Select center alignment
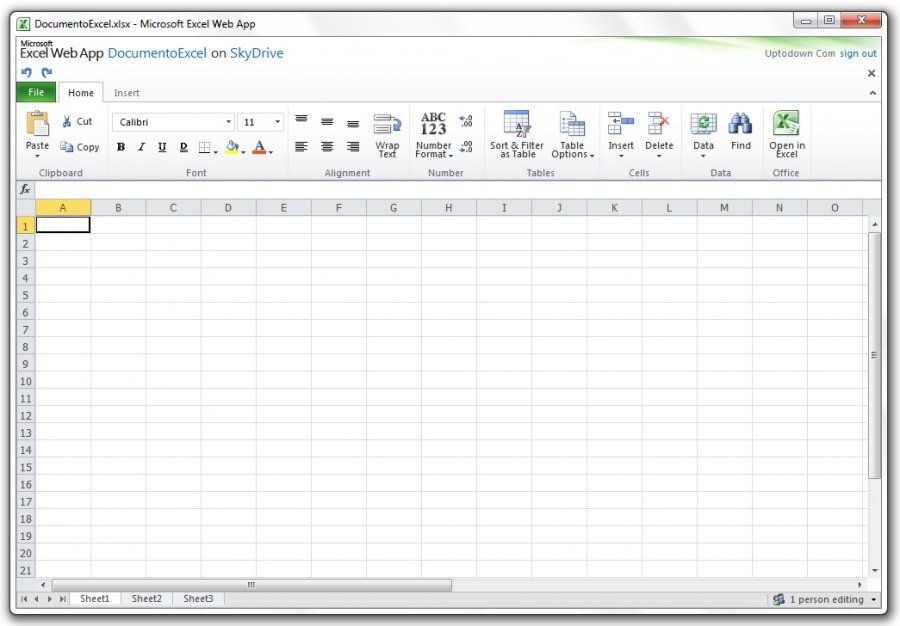 point(327,147)
